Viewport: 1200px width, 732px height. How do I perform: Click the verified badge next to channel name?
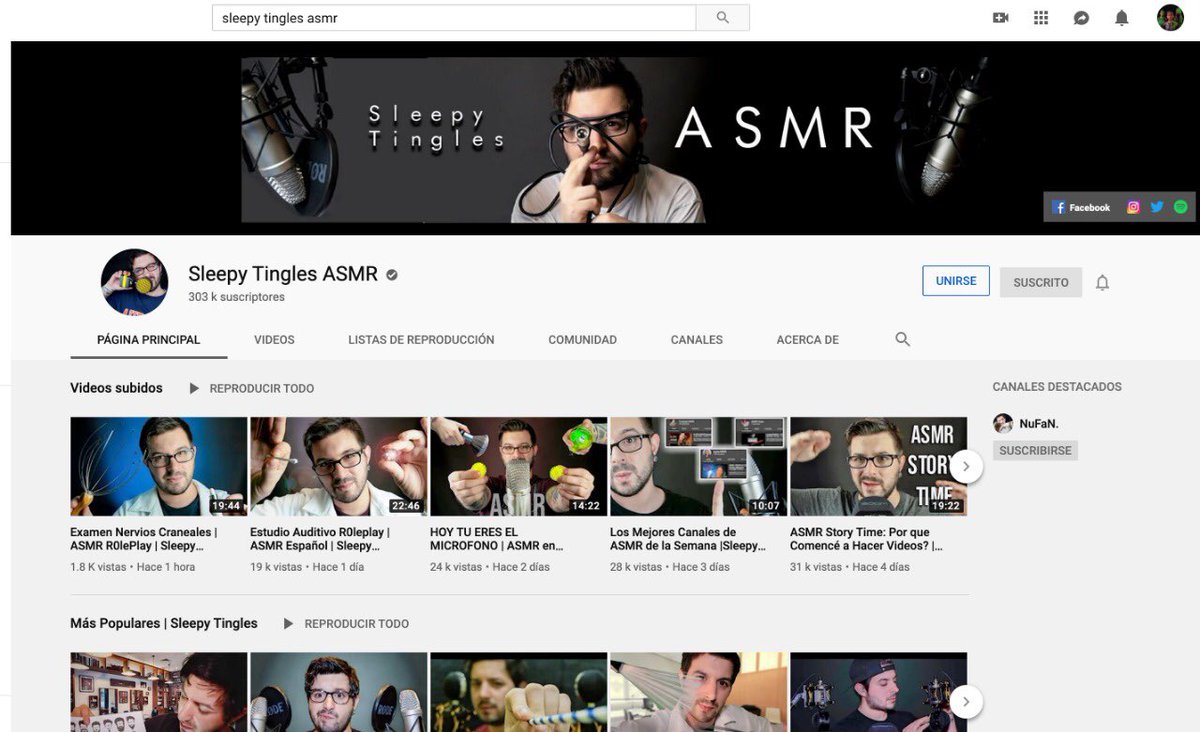coord(392,274)
